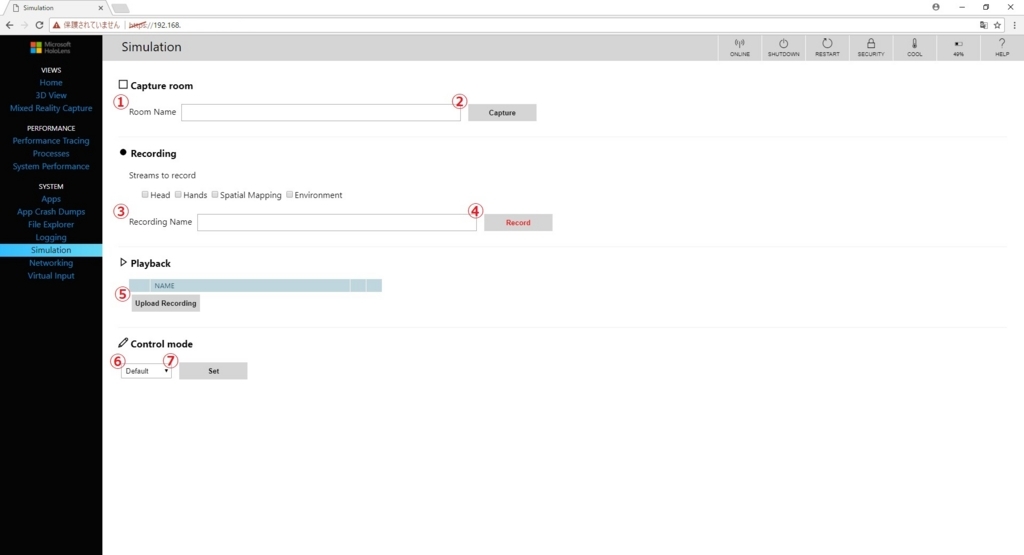The height and width of the screenshot is (555, 1024).
Task: Open a new browser tab
Action: pos(121,8)
